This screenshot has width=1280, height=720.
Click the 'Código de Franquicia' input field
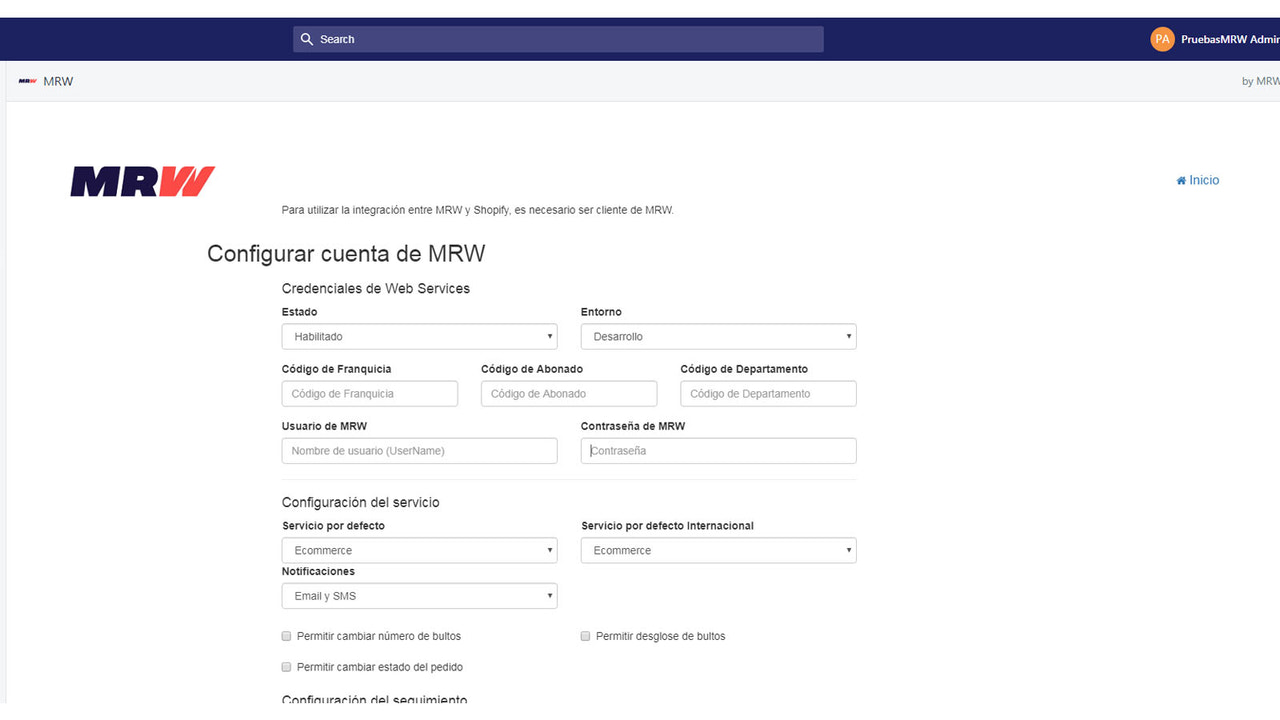(x=369, y=393)
